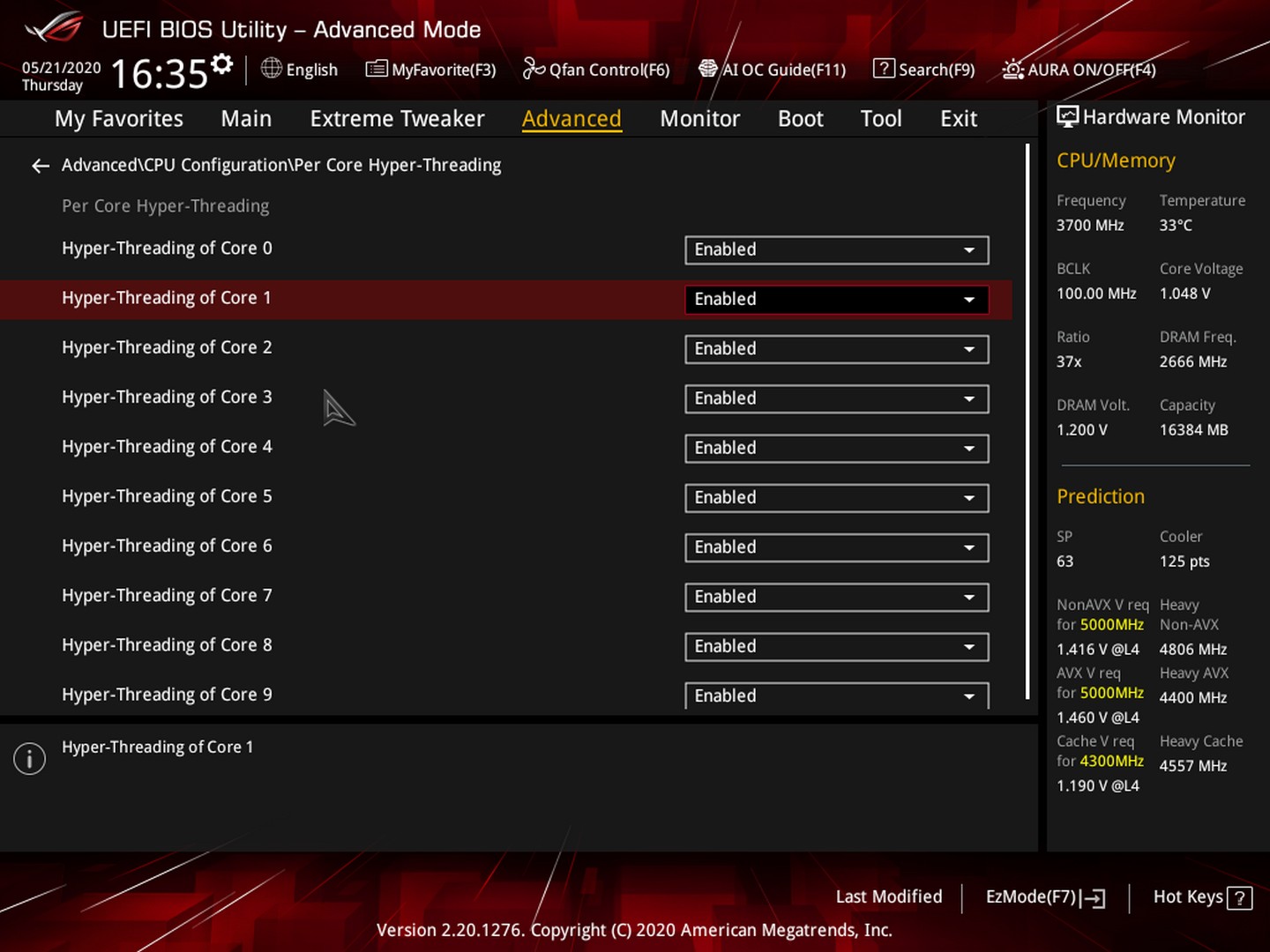This screenshot has height=952, width=1270.
Task: Switch to EzMode(F7)
Action: [1045, 897]
